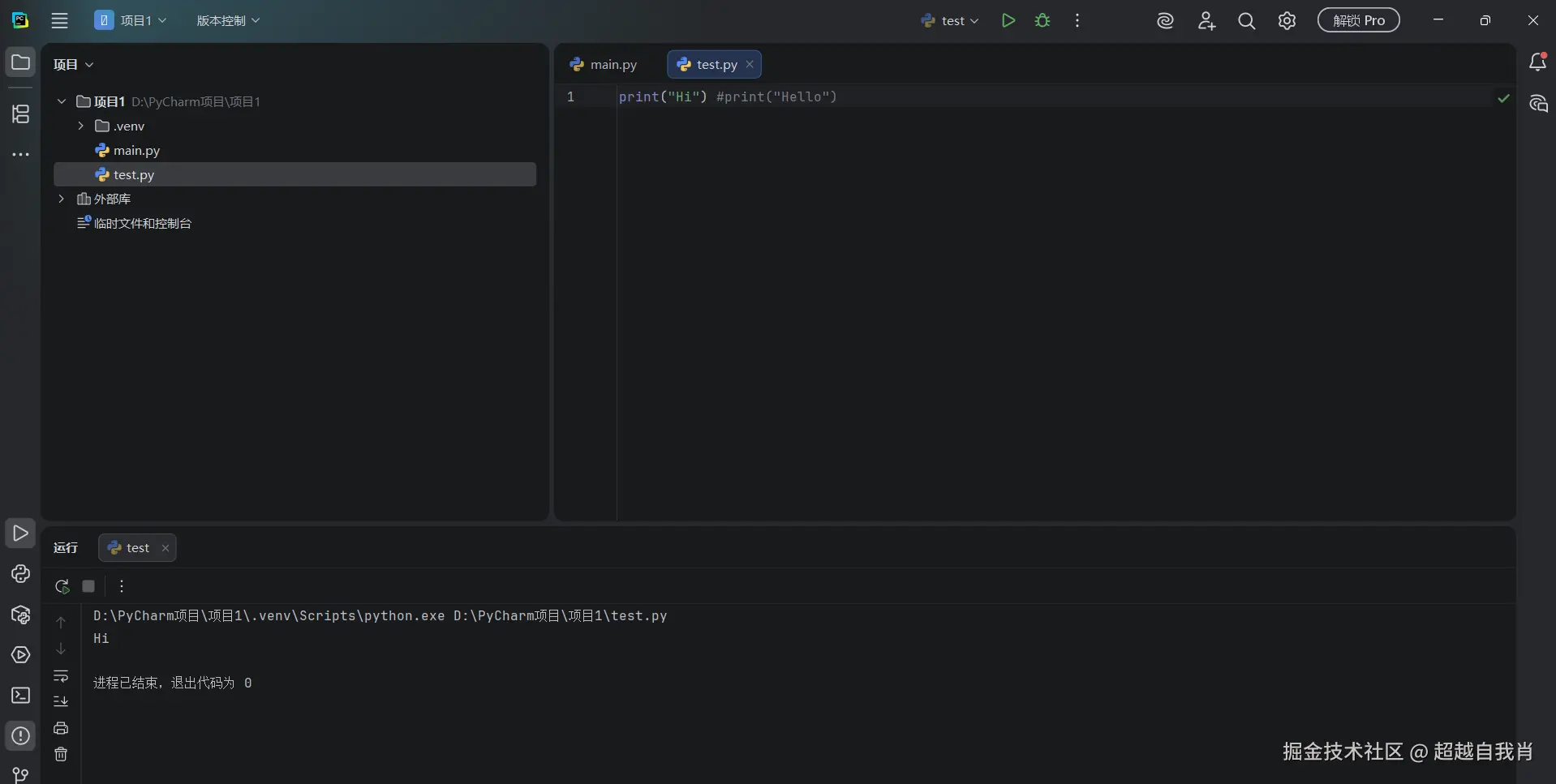Screen dimensions: 1556x784
Task: Open the Python Console tool window icon
Action: pos(20,574)
